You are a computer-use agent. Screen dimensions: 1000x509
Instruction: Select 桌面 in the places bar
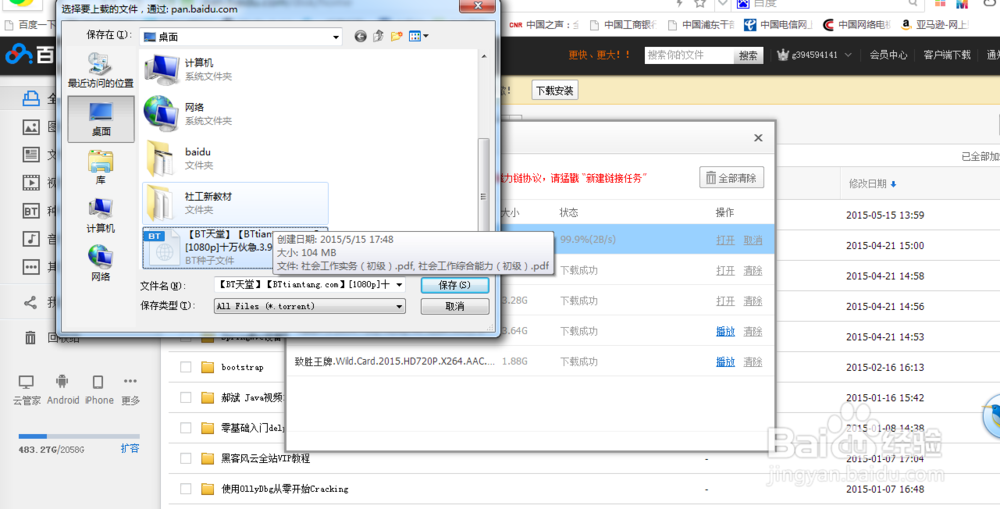[101, 119]
